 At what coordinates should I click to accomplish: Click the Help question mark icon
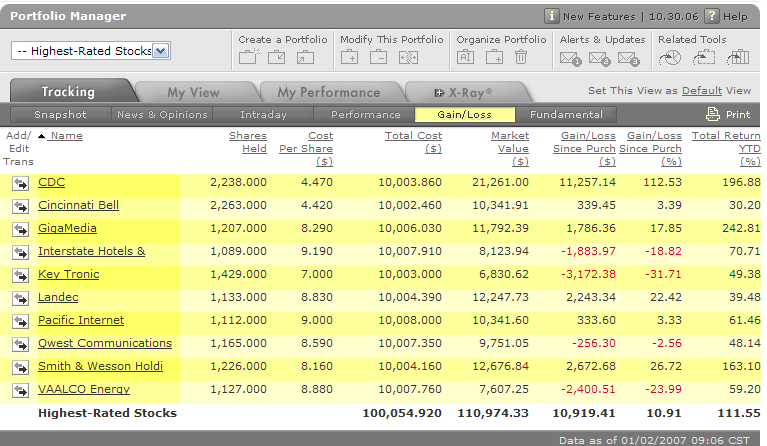711,17
